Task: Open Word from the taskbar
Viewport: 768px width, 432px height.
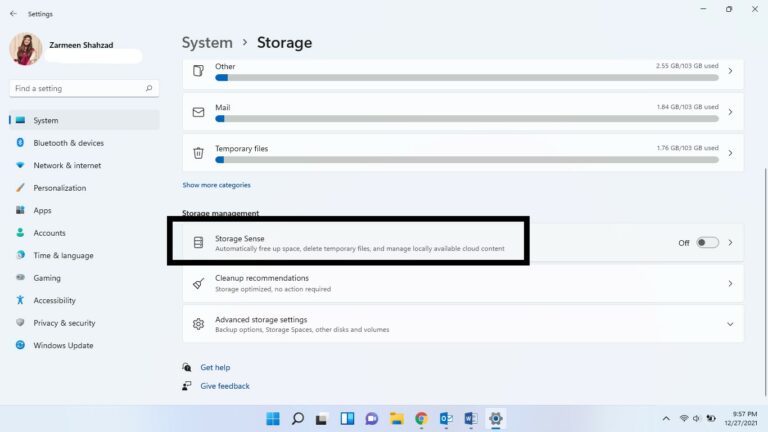Action: [x=471, y=419]
